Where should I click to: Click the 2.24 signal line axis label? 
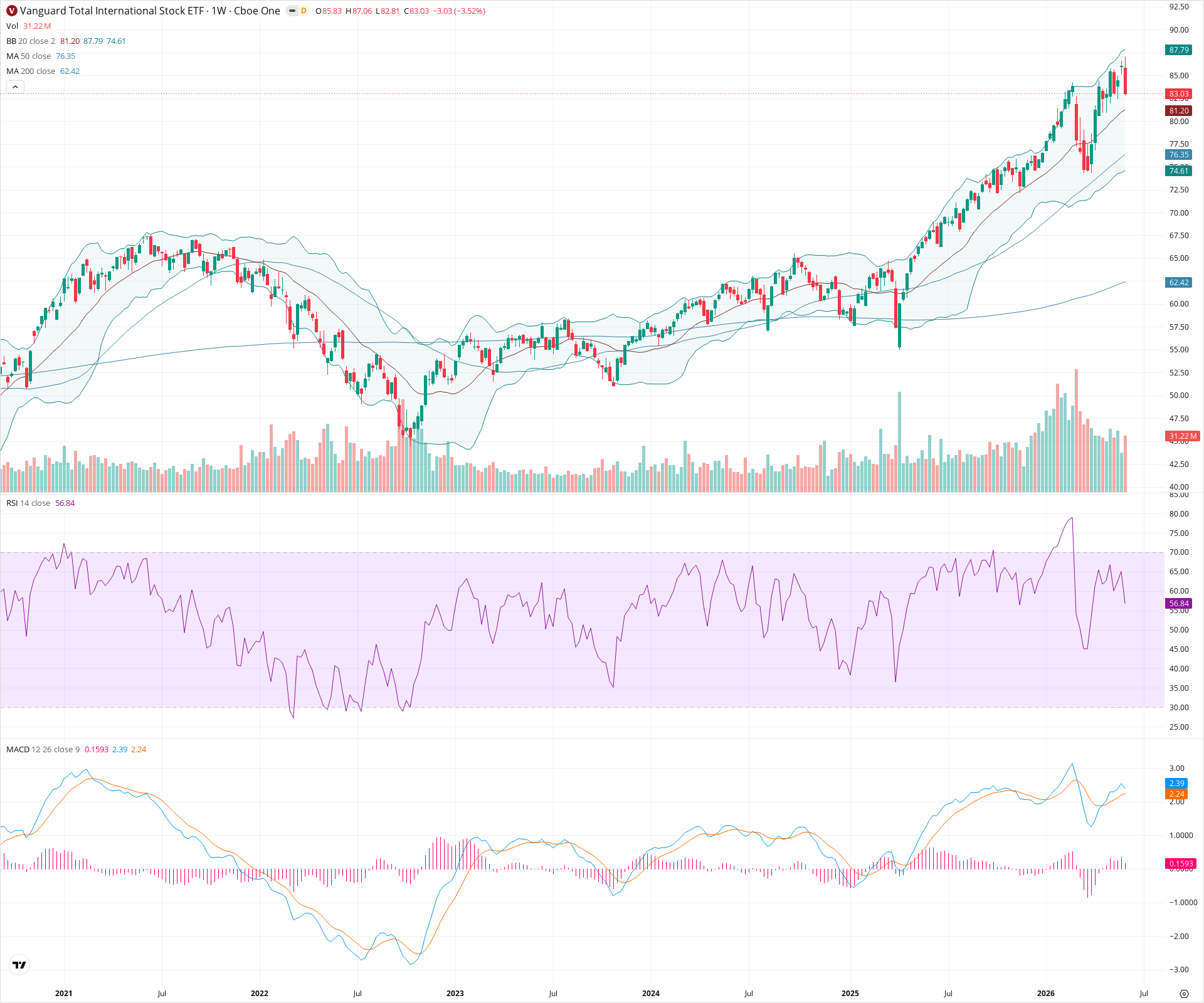tap(1176, 794)
